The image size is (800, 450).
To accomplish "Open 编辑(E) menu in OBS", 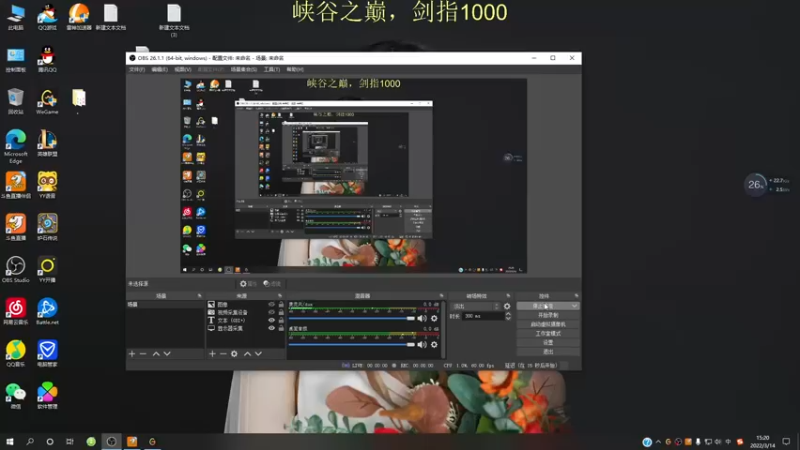I will (x=159, y=69).
